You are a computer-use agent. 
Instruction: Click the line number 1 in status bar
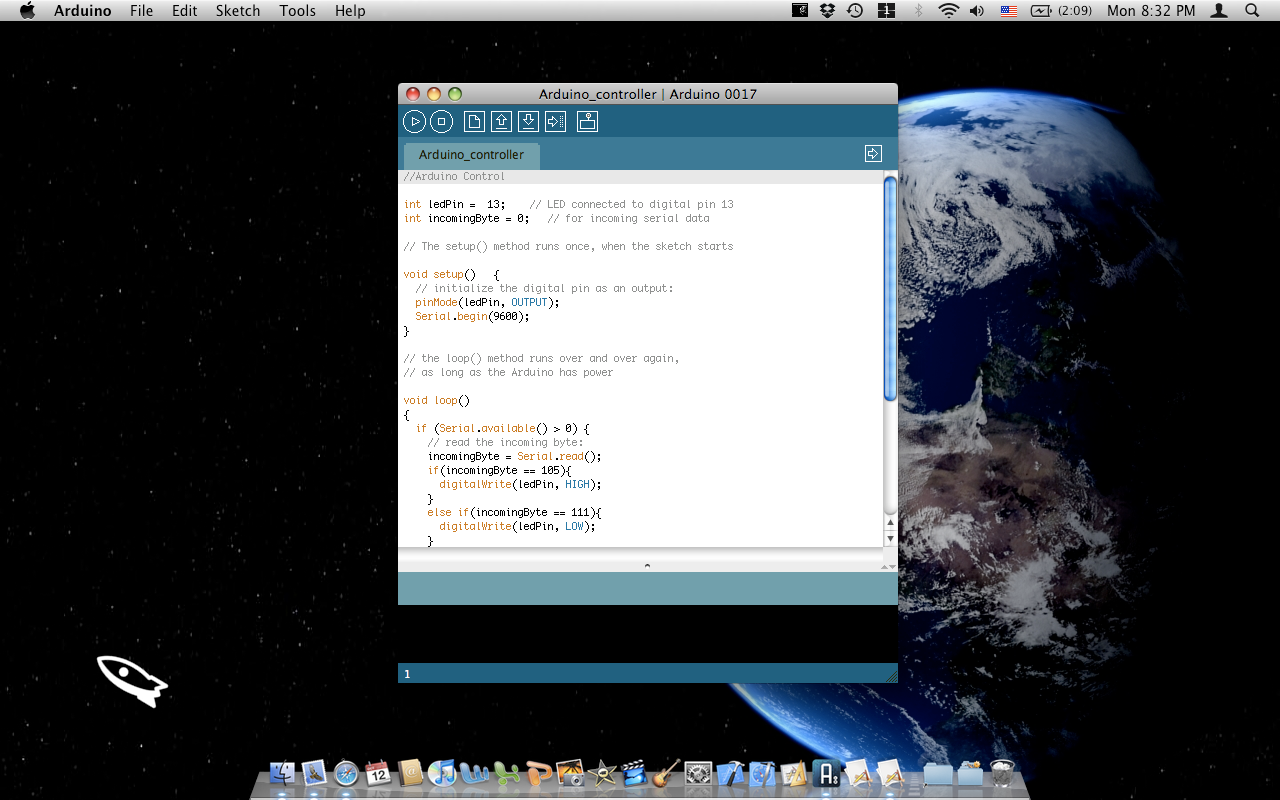pyautogui.click(x=407, y=675)
